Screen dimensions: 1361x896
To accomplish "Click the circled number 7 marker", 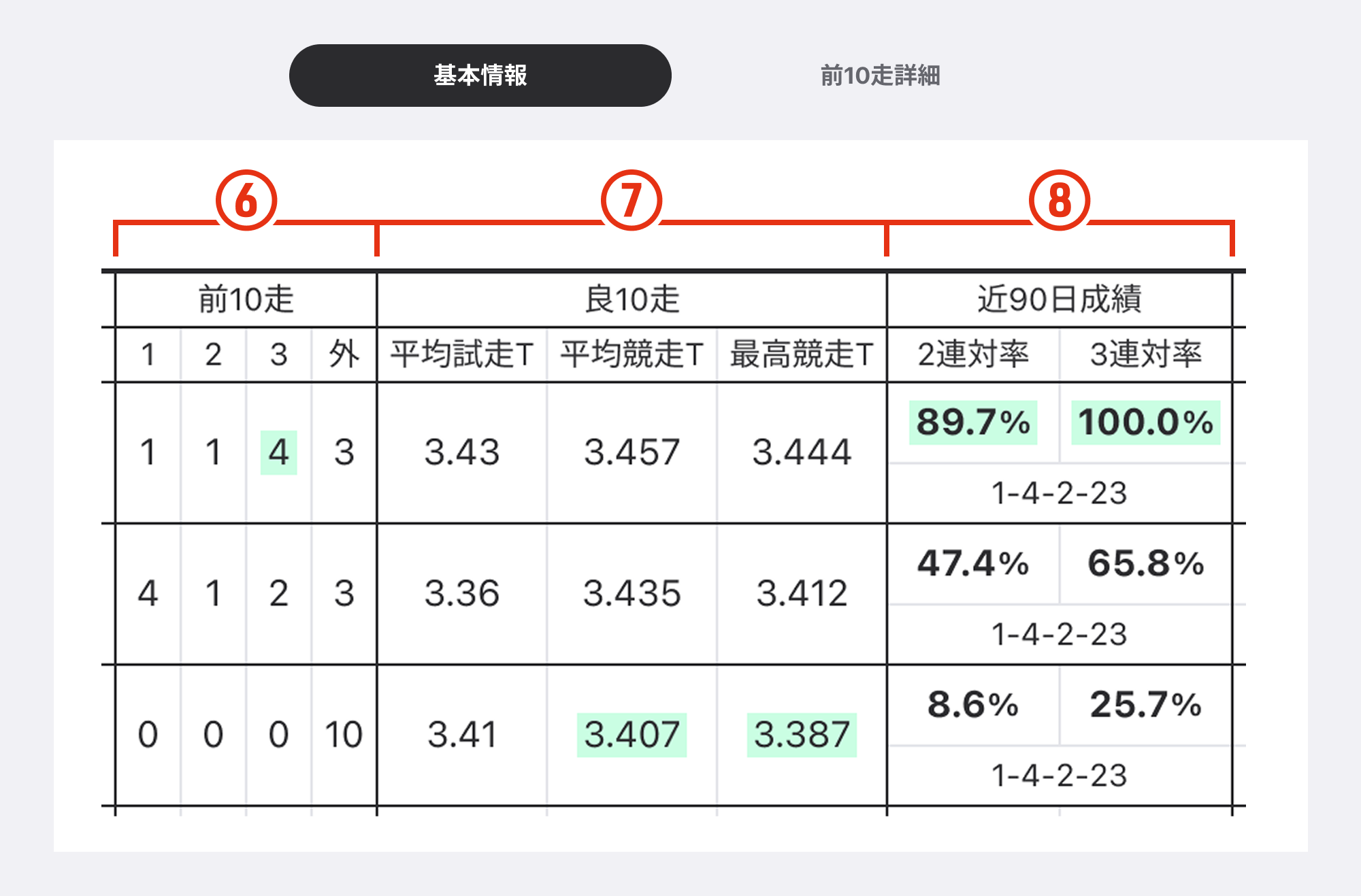I will 631,200.
